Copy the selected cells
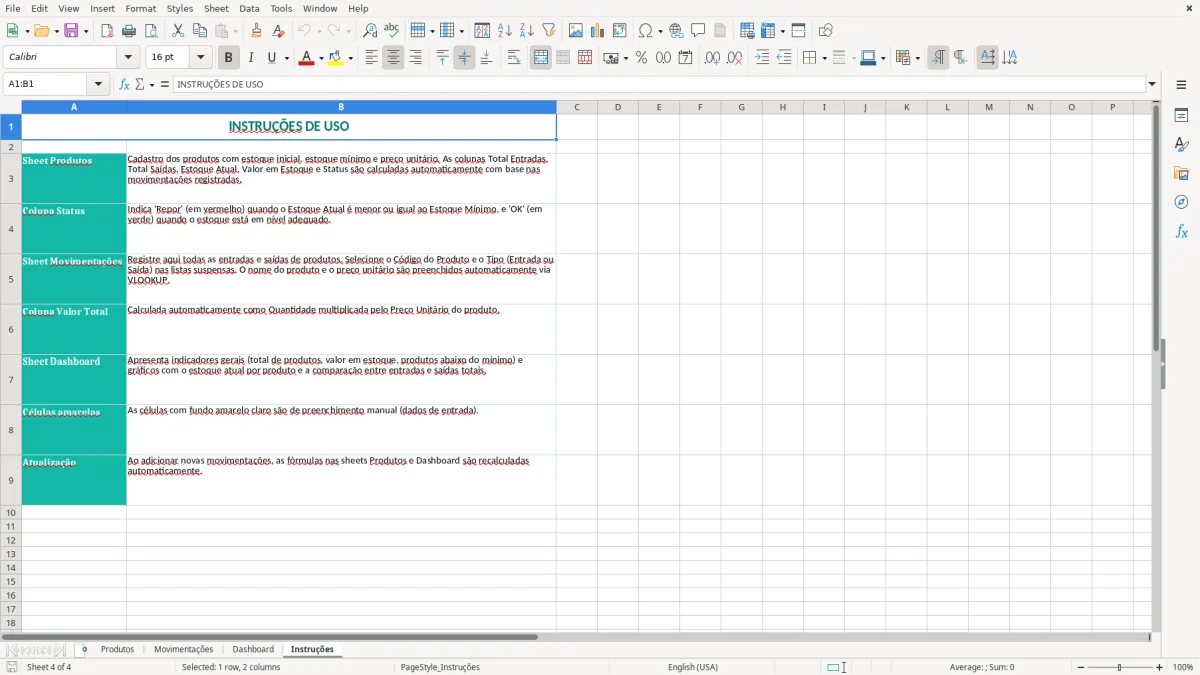This screenshot has width=1200, height=675. pos(200,31)
